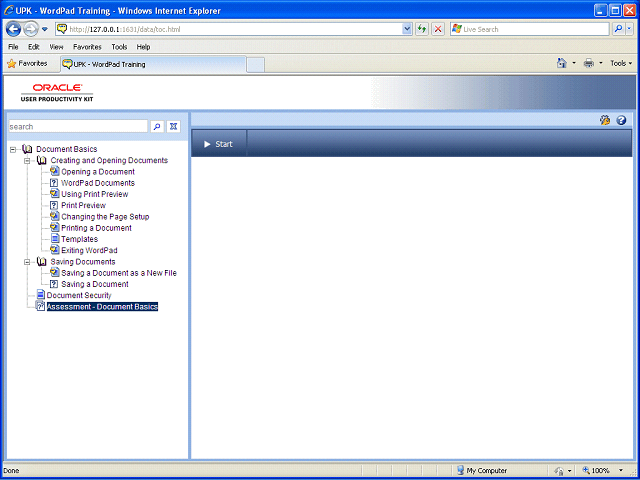The height and width of the screenshot is (480, 640).
Task: Open the Preferences gear icon
Action: coord(605,120)
